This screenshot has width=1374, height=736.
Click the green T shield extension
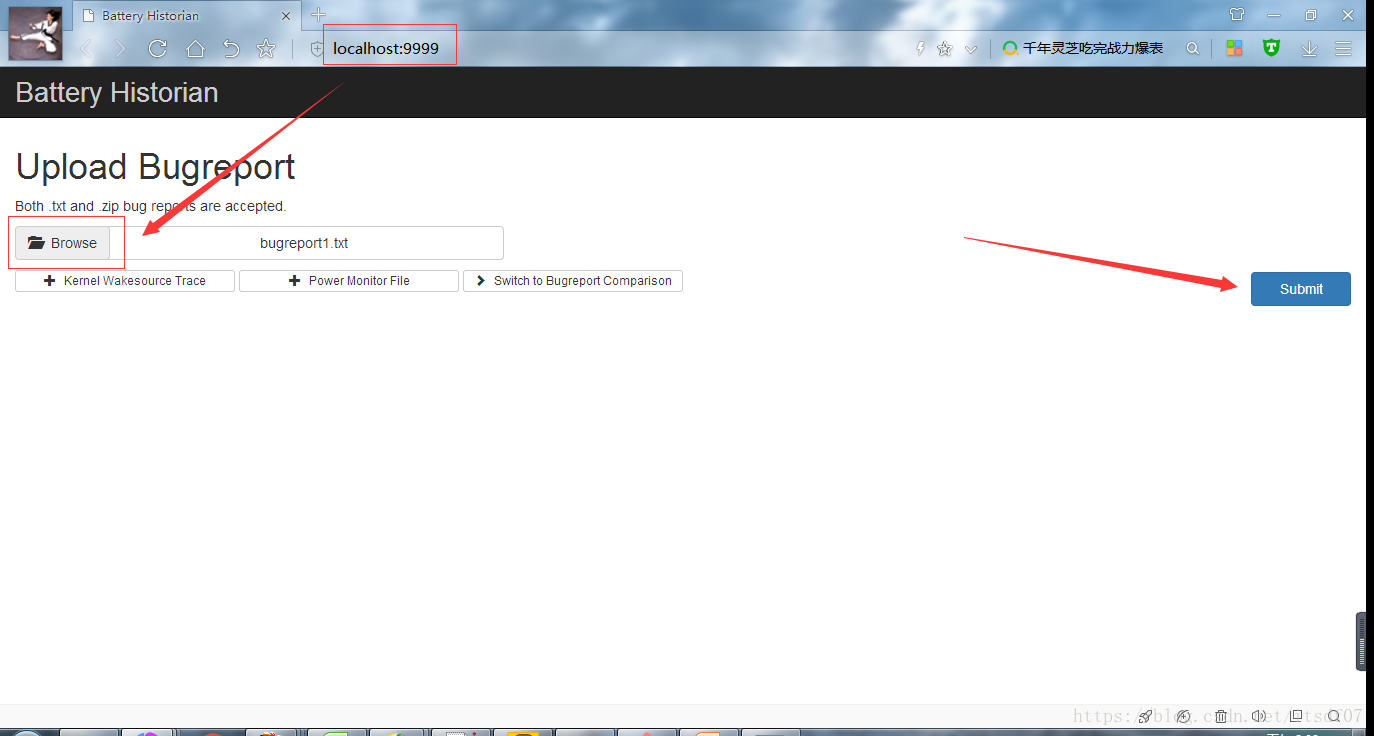point(1271,47)
